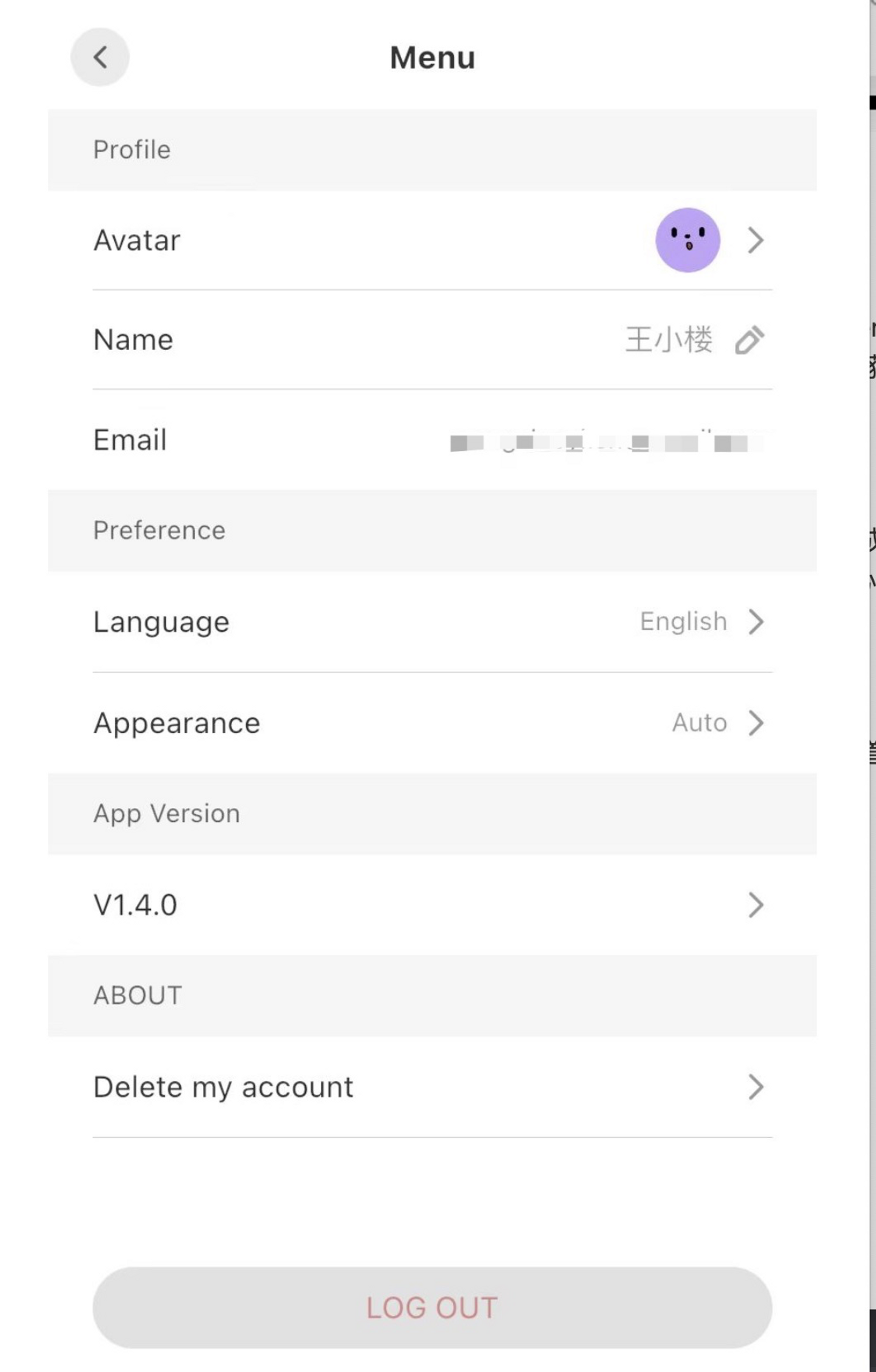Change the Auto appearance value
Image resolution: width=876 pixels, height=1372 pixels.
[x=699, y=723]
